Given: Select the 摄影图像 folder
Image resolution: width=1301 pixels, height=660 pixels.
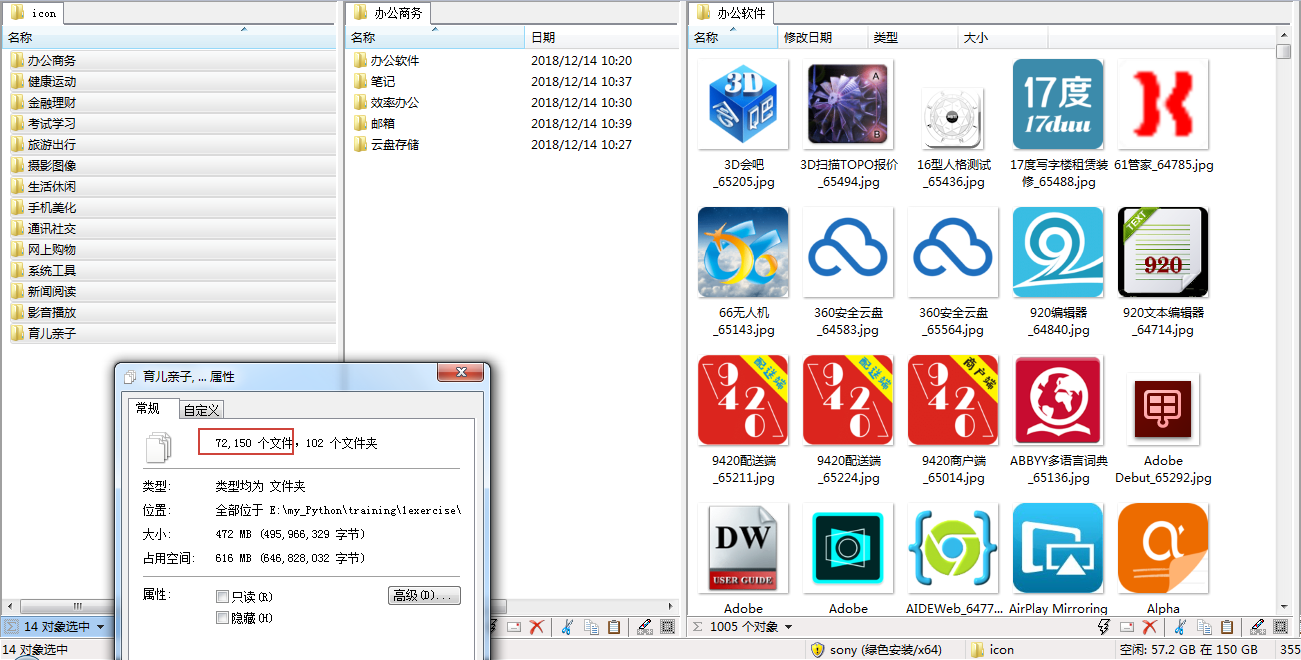Looking at the screenshot, I should coord(172,165).
